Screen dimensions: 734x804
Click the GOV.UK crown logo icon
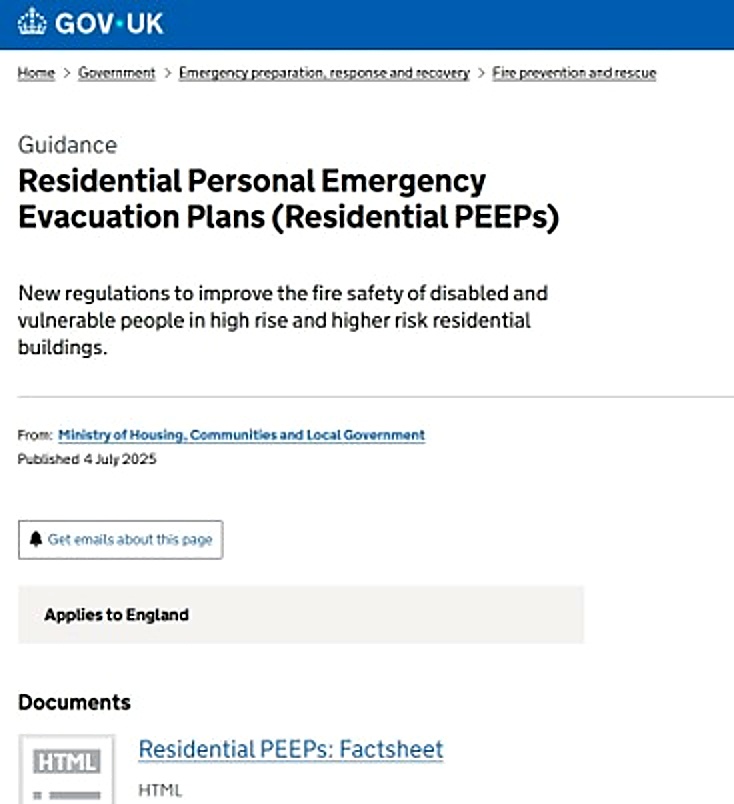(x=32, y=23)
